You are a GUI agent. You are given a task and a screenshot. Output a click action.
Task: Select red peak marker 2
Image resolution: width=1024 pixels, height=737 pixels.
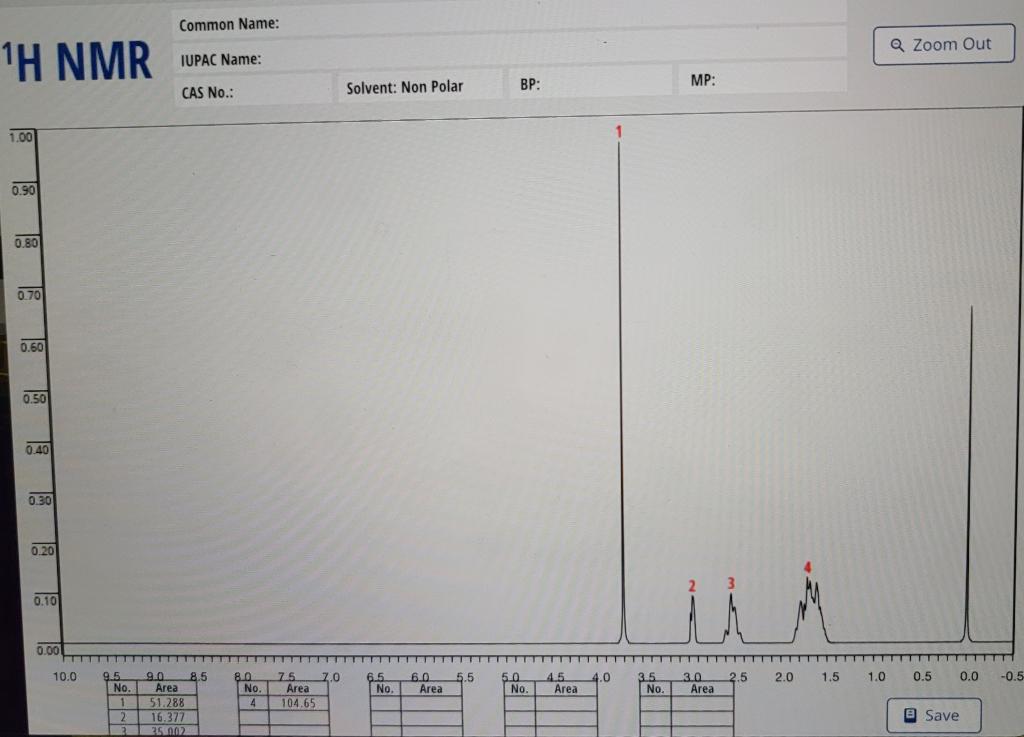692,584
